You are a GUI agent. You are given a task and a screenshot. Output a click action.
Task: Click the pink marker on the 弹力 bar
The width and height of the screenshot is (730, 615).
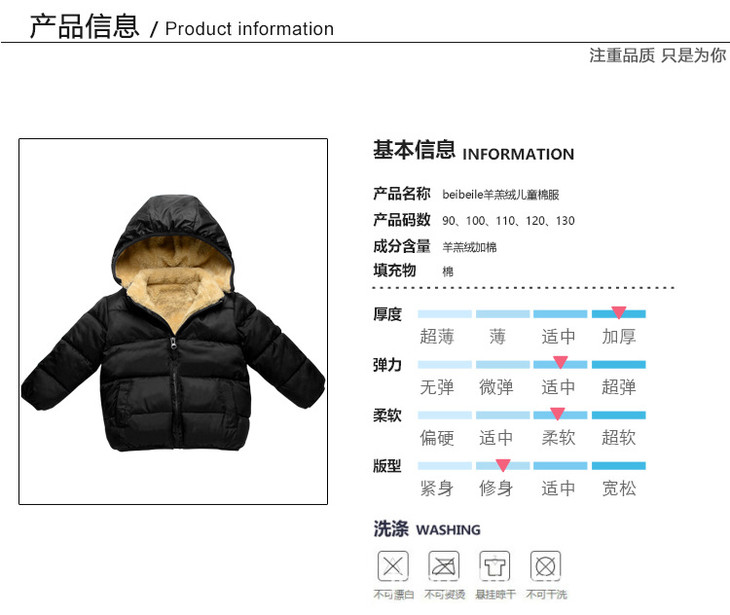(x=560, y=362)
